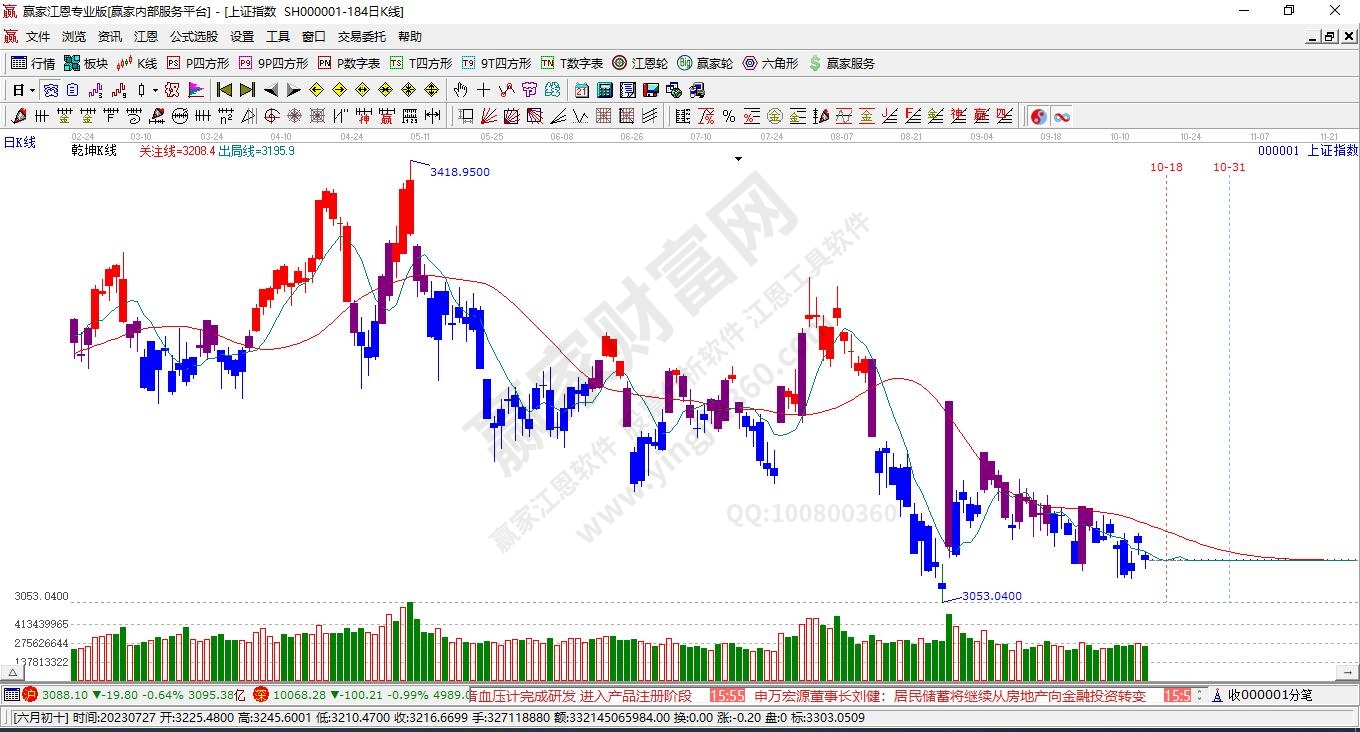
Task: Jump to first bar arrow icon
Action: tap(225, 90)
